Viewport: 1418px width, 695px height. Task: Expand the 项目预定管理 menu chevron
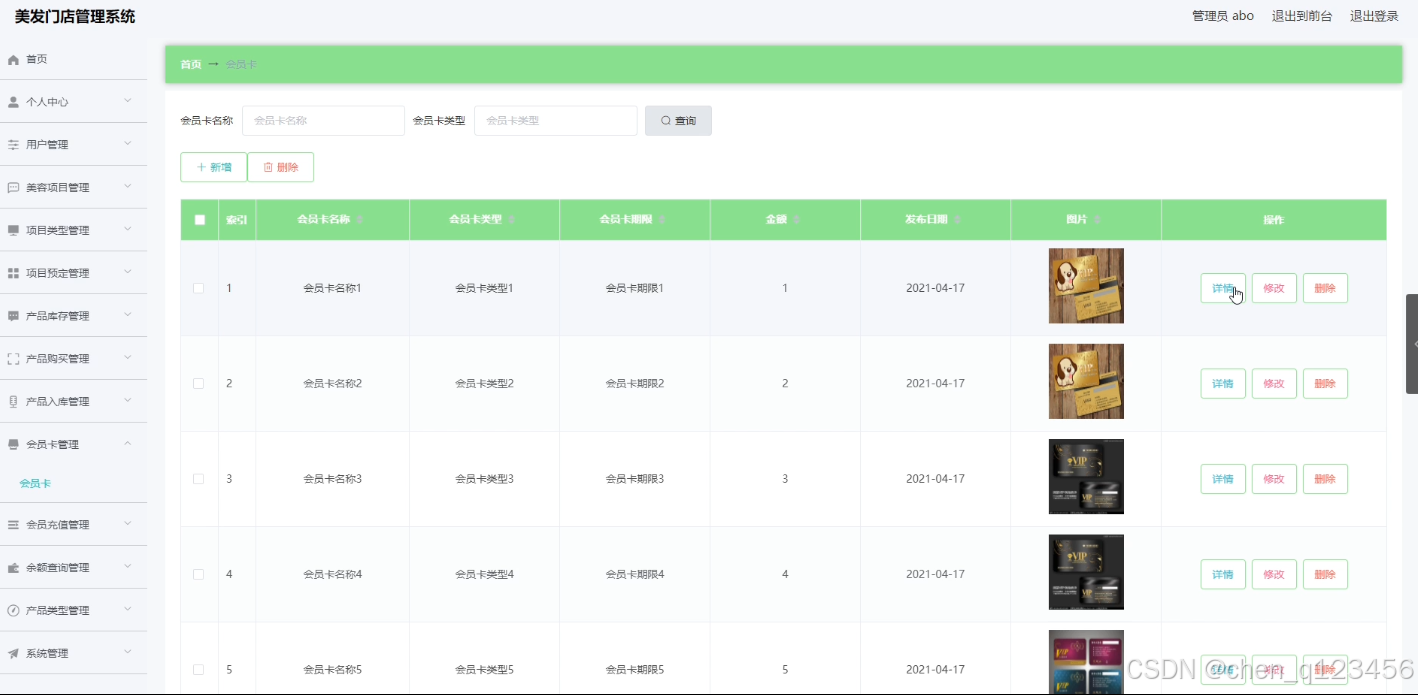coord(127,272)
